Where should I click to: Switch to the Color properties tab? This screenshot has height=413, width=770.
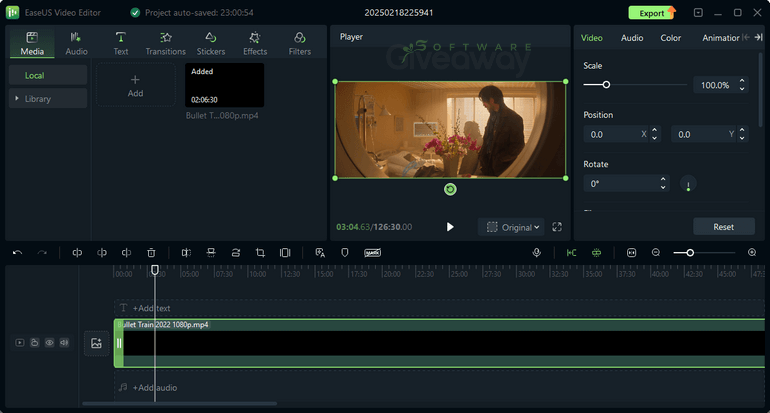(670, 38)
